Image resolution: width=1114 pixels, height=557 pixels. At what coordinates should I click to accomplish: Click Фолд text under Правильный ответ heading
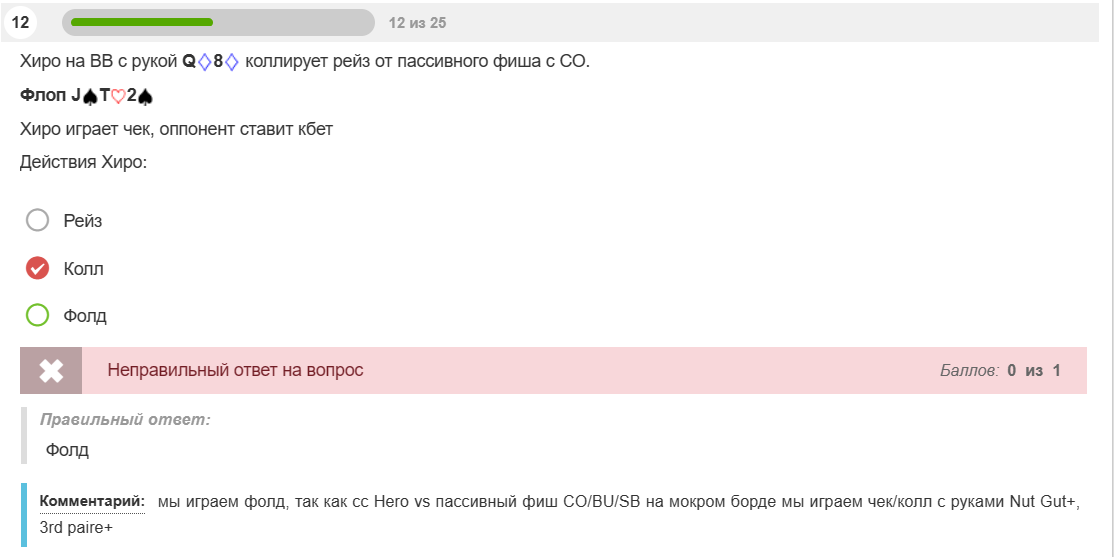[x=67, y=450]
